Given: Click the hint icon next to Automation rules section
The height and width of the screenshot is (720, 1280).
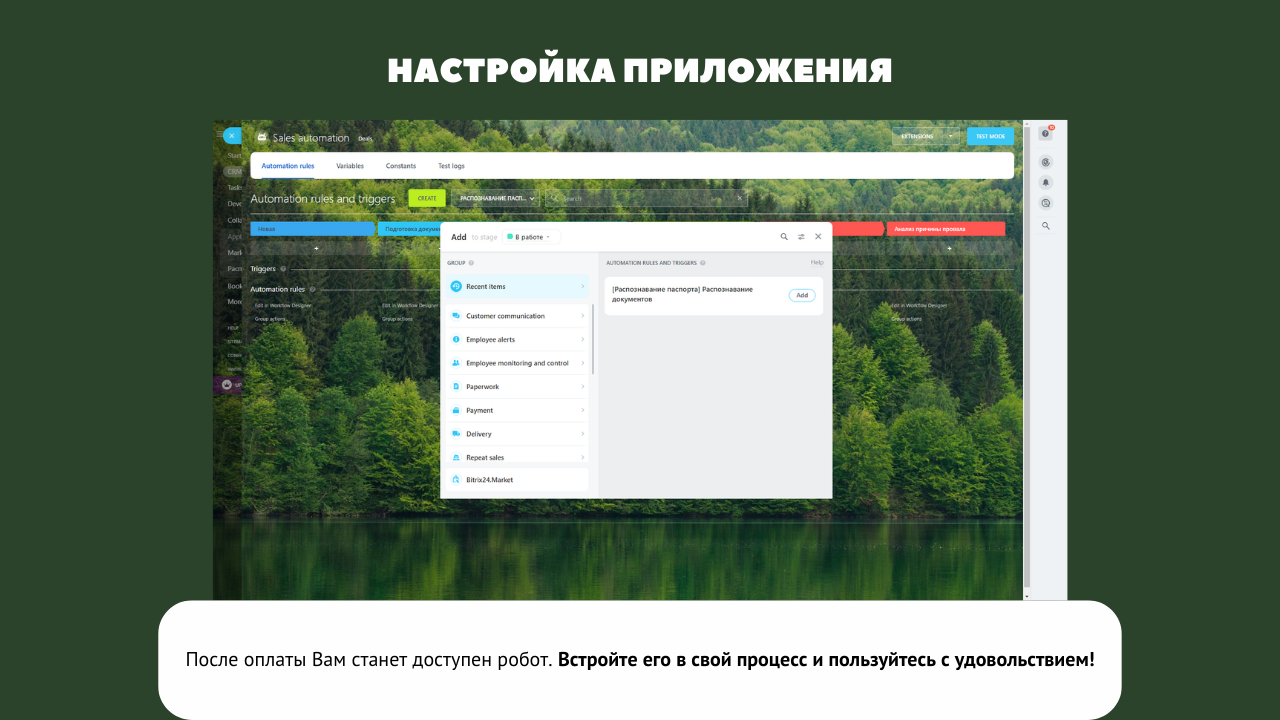Looking at the screenshot, I should pos(312,289).
